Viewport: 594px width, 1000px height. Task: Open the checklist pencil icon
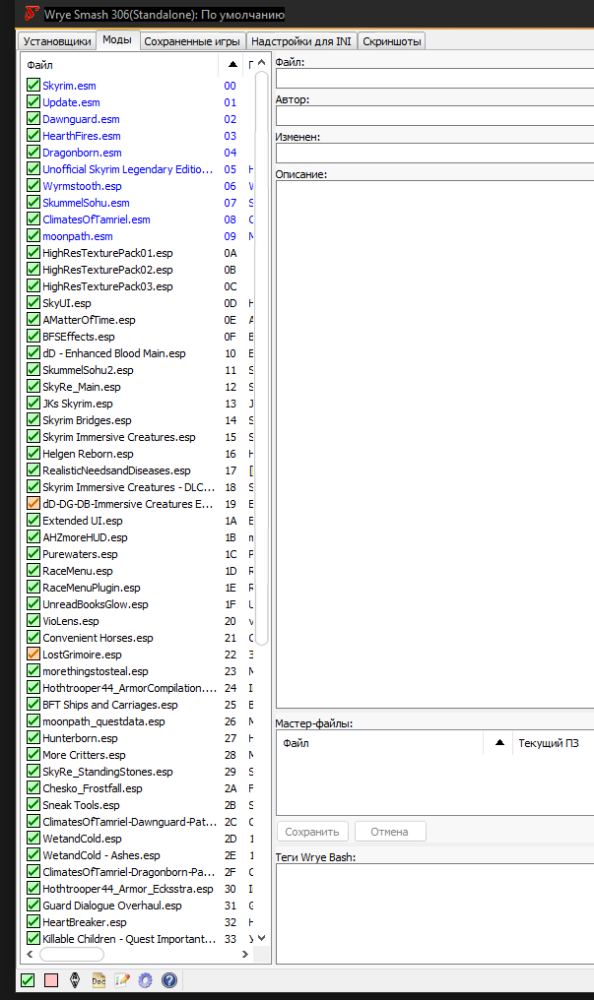pyautogui.click(x=122, y=980)
